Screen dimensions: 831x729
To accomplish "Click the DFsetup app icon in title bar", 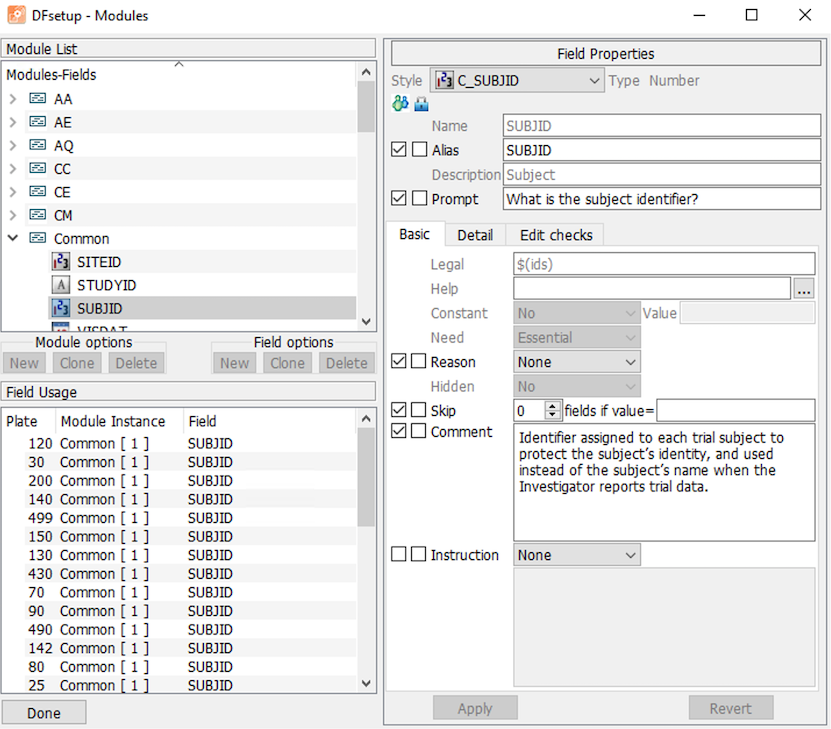I will coord(17,16).
